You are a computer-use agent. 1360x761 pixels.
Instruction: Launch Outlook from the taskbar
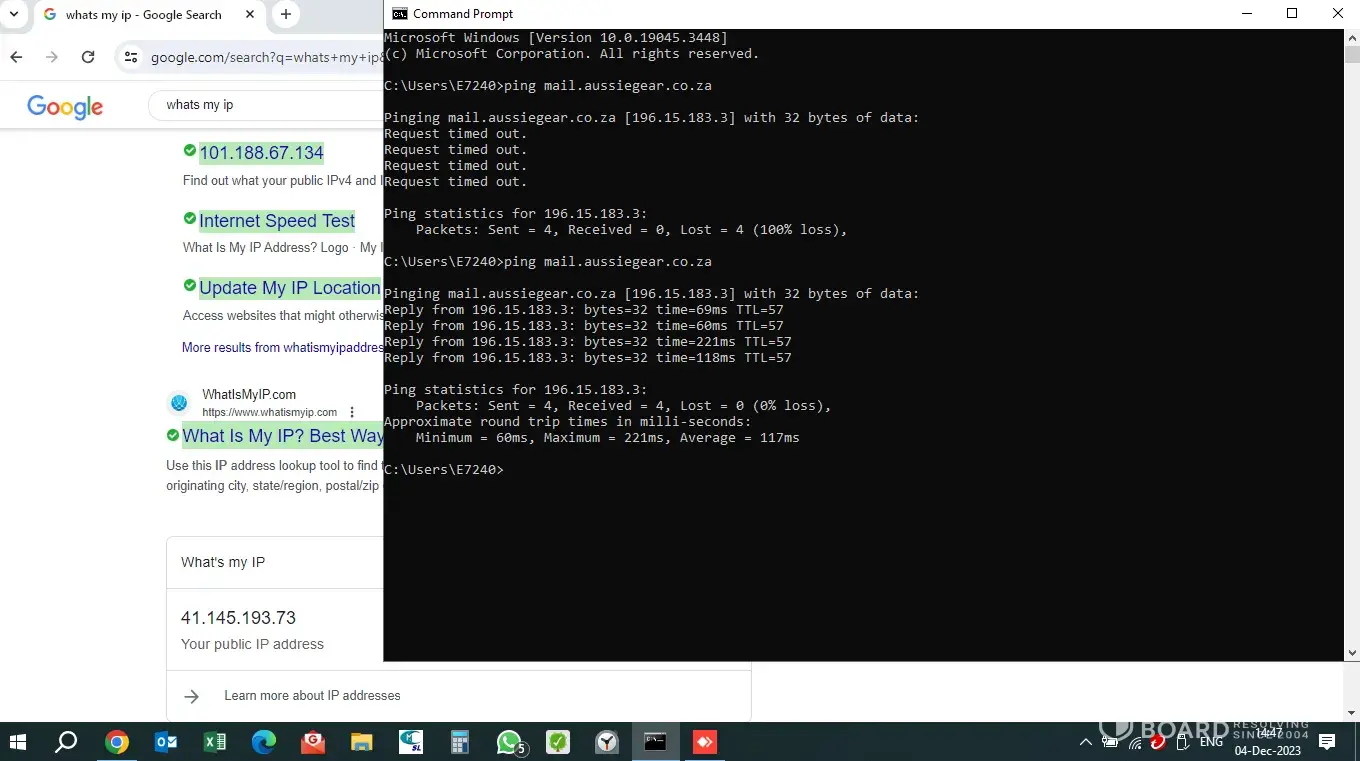(x=166, y=742)
